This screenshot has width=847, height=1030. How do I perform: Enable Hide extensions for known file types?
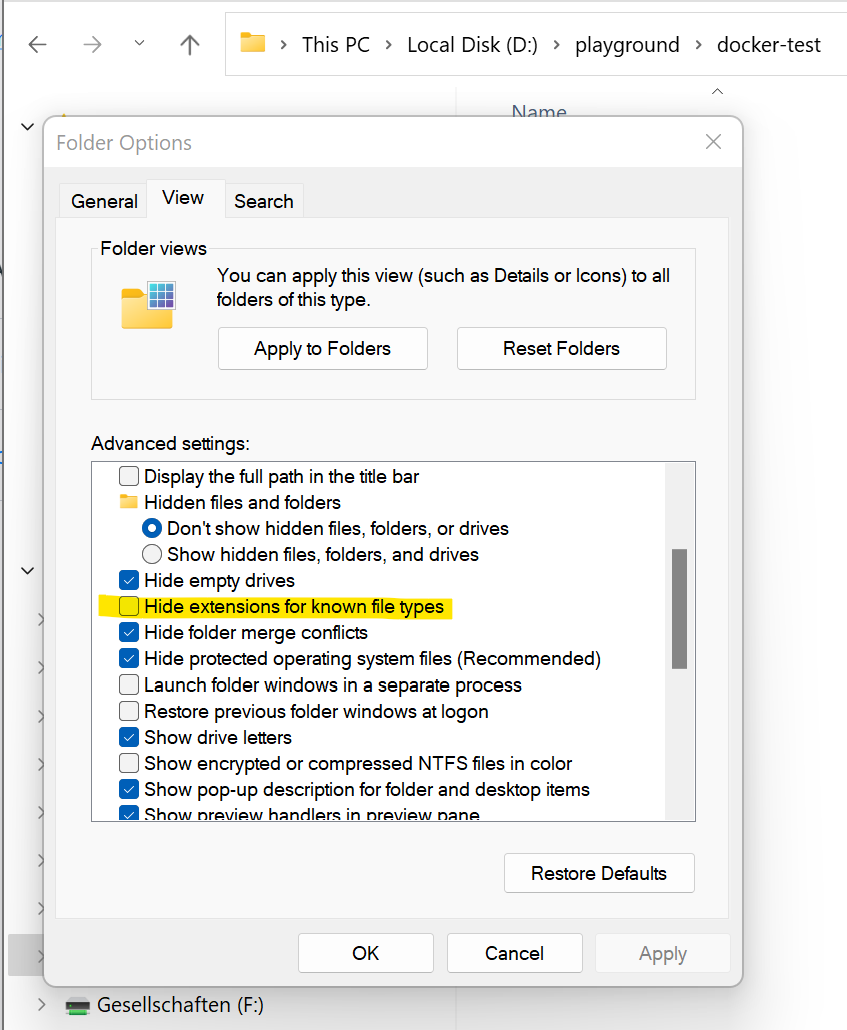tap(129, 607)
